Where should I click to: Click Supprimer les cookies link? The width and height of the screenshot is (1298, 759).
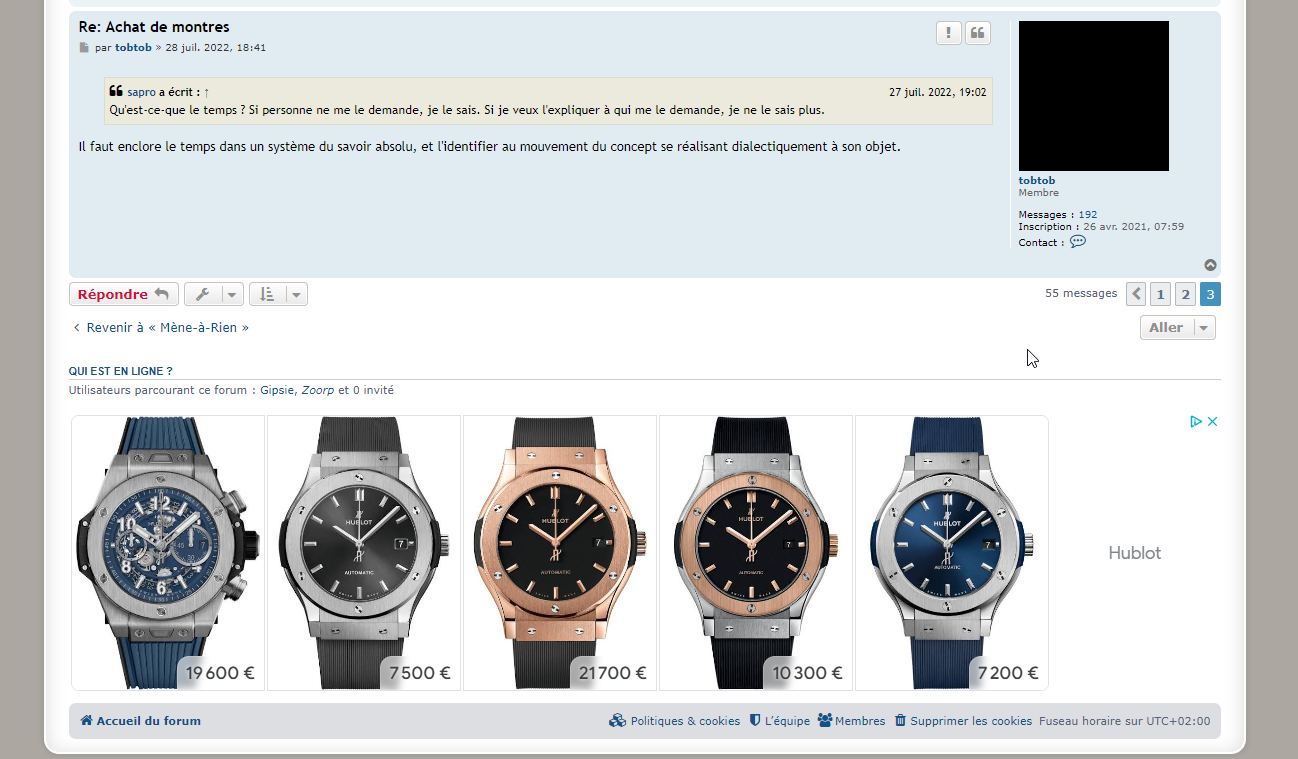pyautogui.click(x=963, y=721)
